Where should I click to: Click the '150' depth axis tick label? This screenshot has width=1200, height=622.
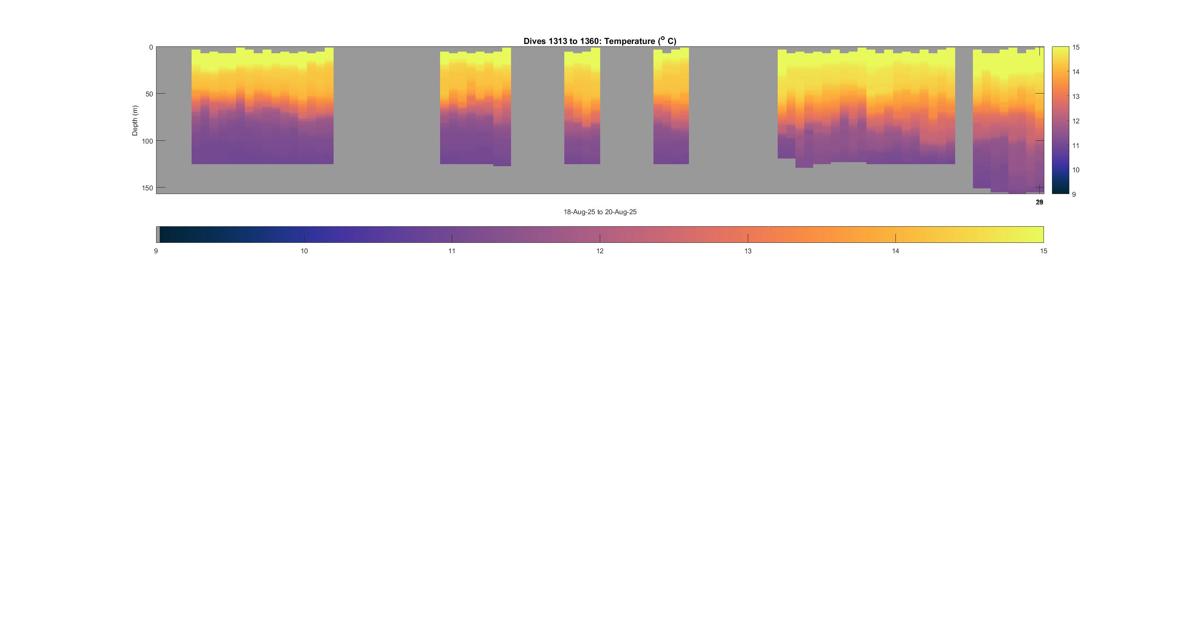147,188
